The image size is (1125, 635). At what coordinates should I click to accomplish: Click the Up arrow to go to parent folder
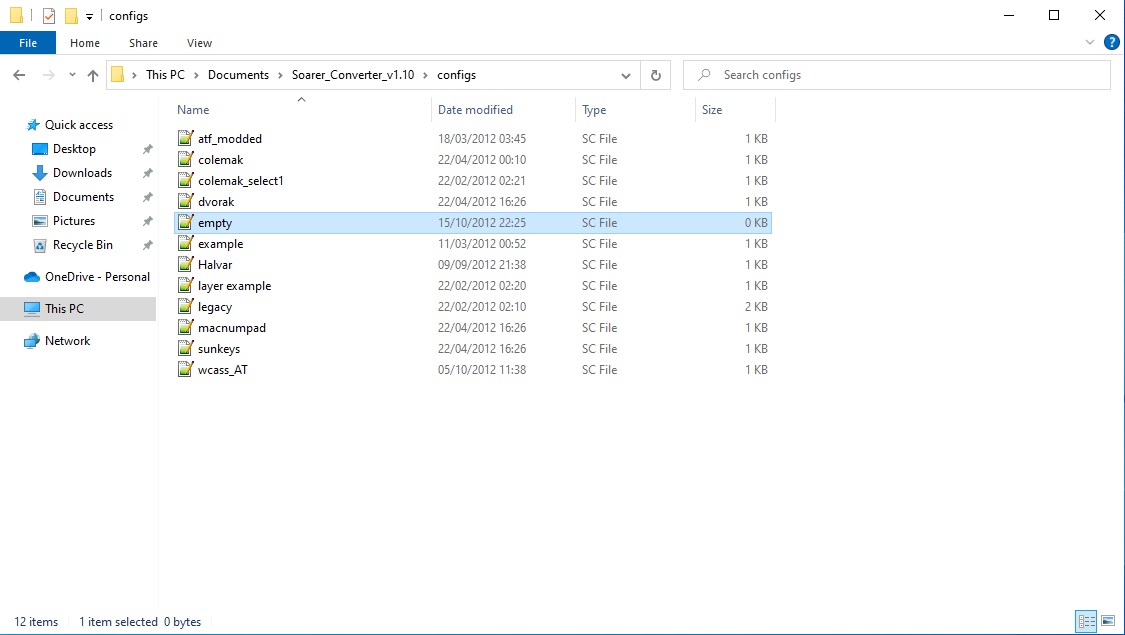92,74
